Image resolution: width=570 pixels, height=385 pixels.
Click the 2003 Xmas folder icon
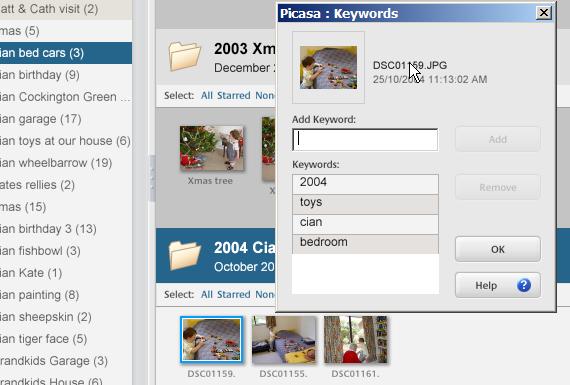(185, 56)
